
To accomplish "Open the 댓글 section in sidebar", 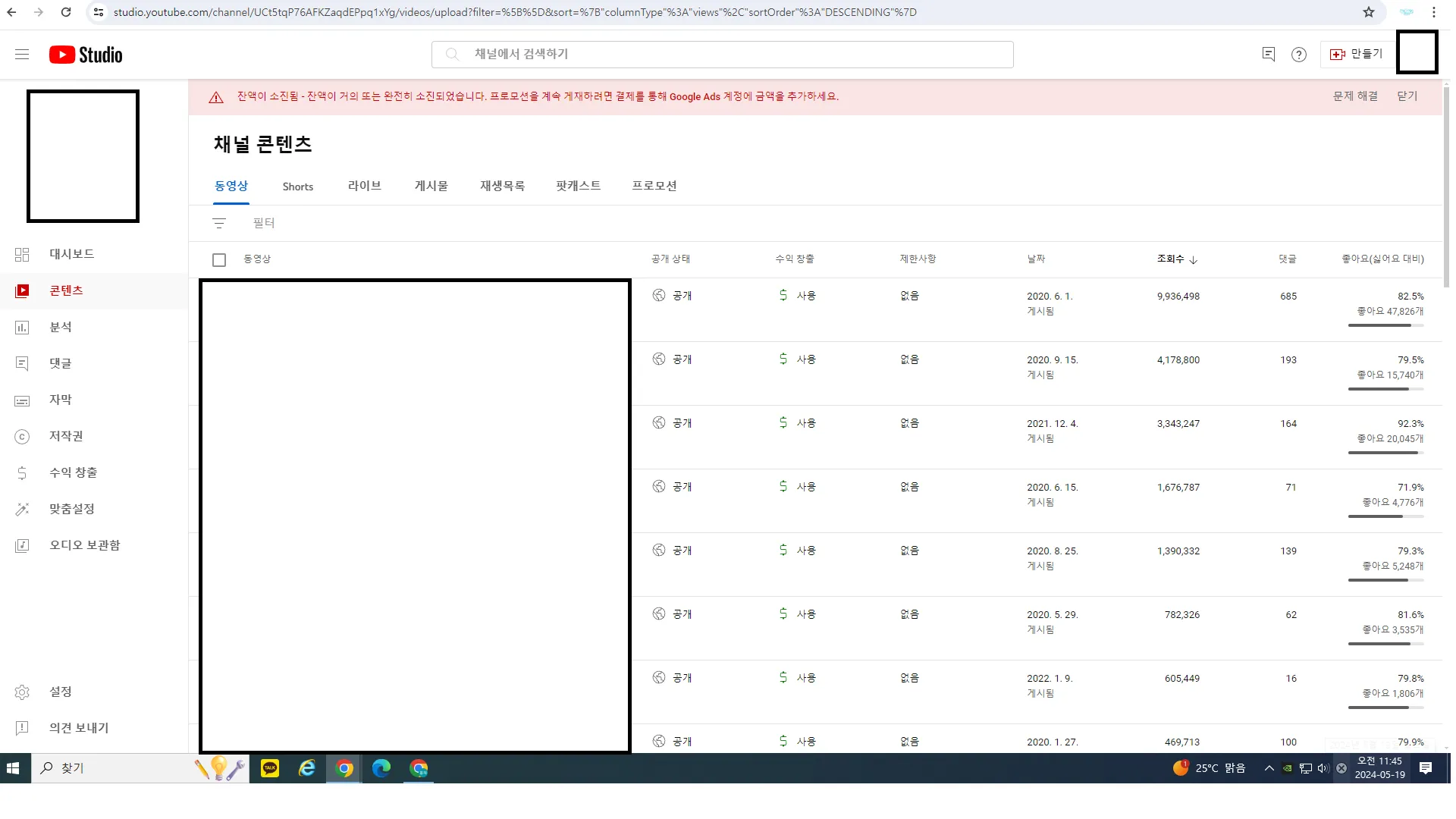I will pyautogui.click(x=22, y=363).
